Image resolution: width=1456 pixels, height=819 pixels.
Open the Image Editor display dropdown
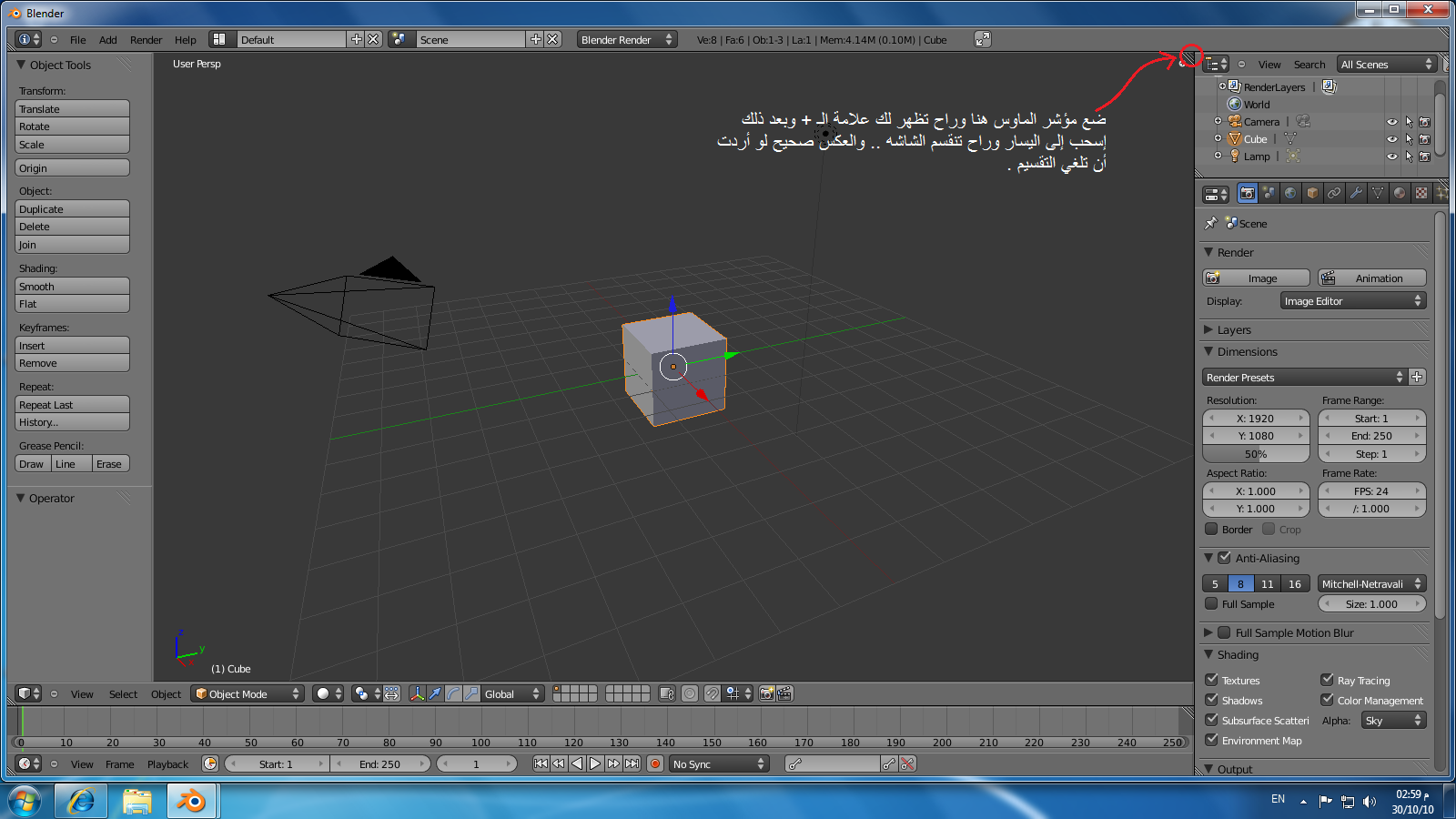(1352, 301)
